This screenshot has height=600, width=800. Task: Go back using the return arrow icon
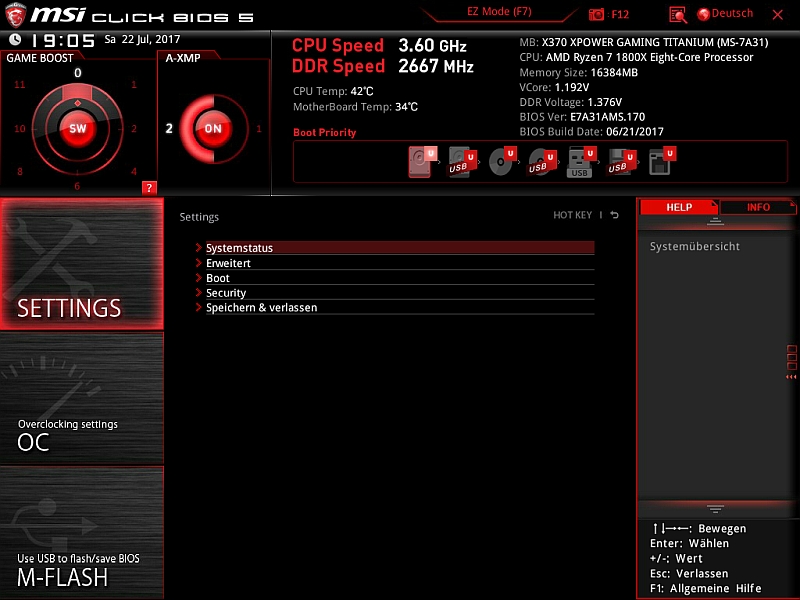[614, 215]
